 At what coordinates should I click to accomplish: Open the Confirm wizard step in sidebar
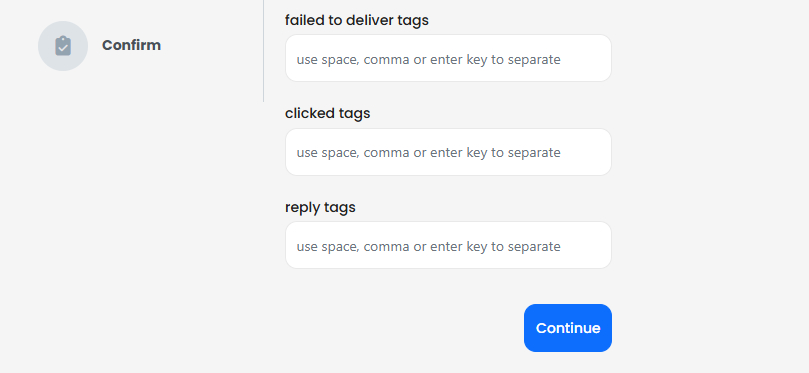100,46
